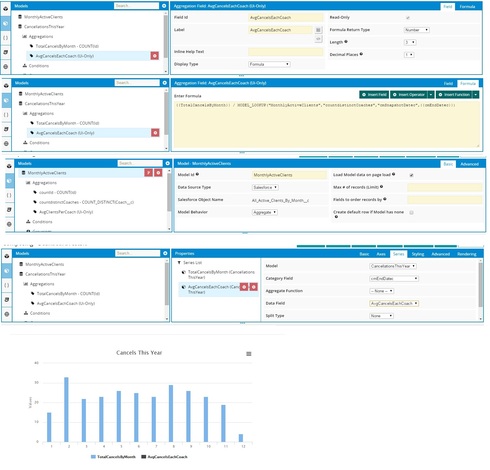Click the Insert Field button
The width and height of the screenshot is (490, 470).
(x=374, y=95)
